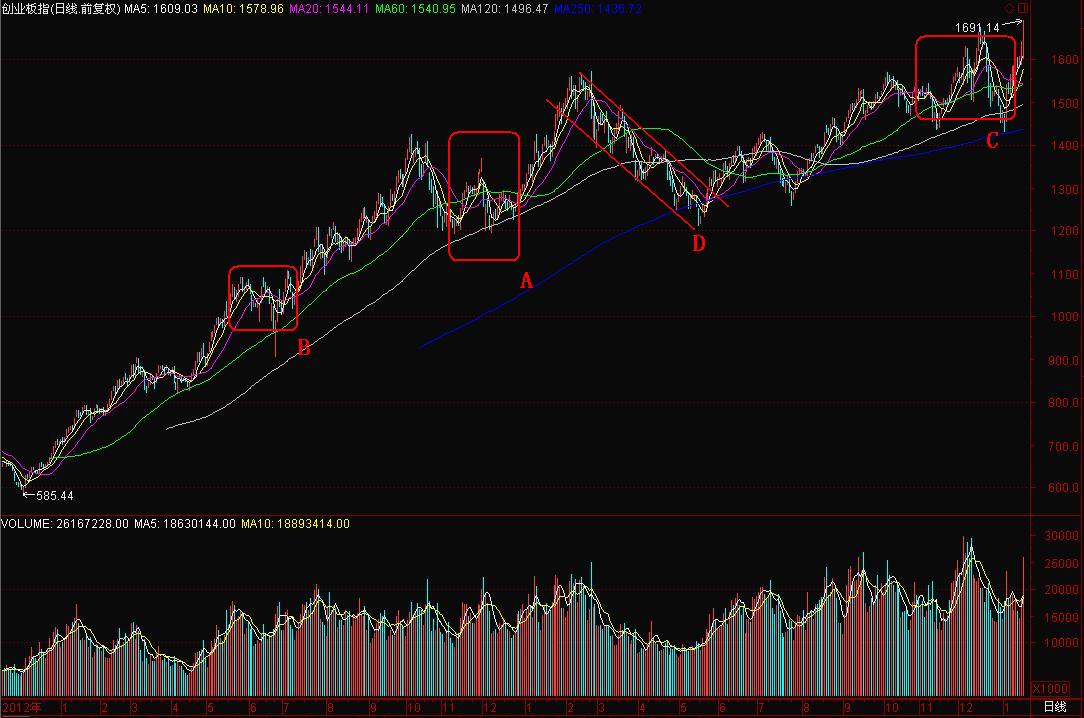
Task: Click the 1691.14 high price arrow label
Action: [x=989, y=27]
